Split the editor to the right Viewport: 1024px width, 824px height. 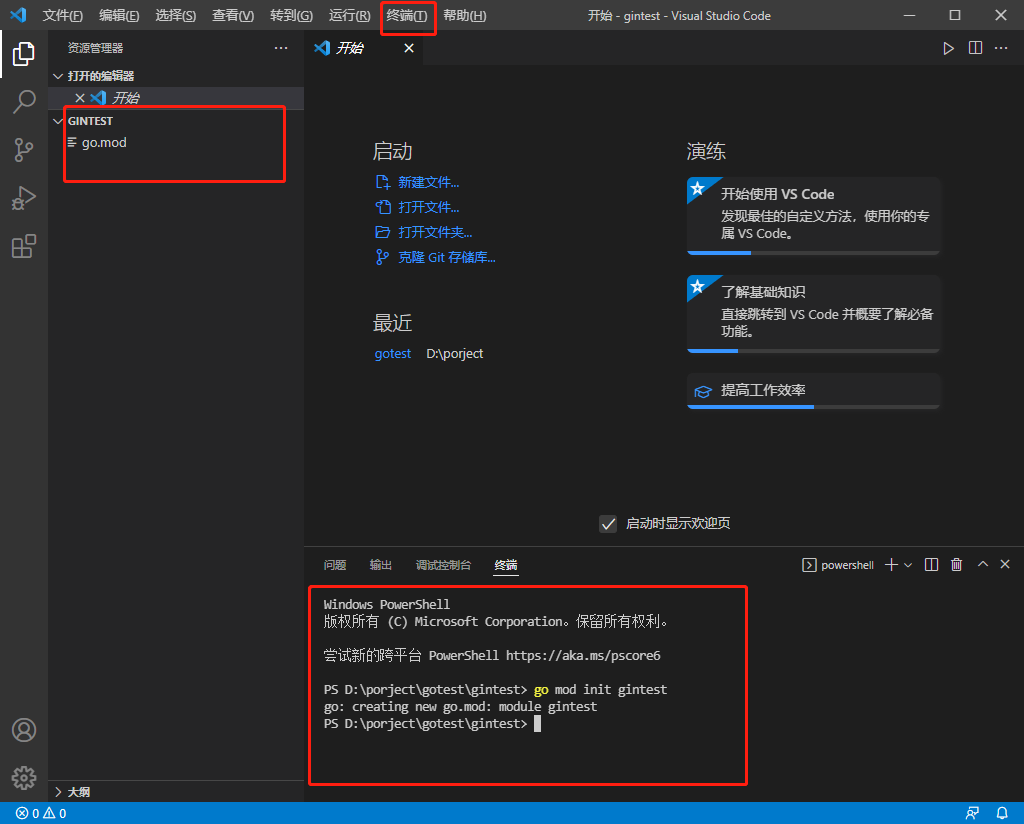pyautogui.click(x=975, y=48)
